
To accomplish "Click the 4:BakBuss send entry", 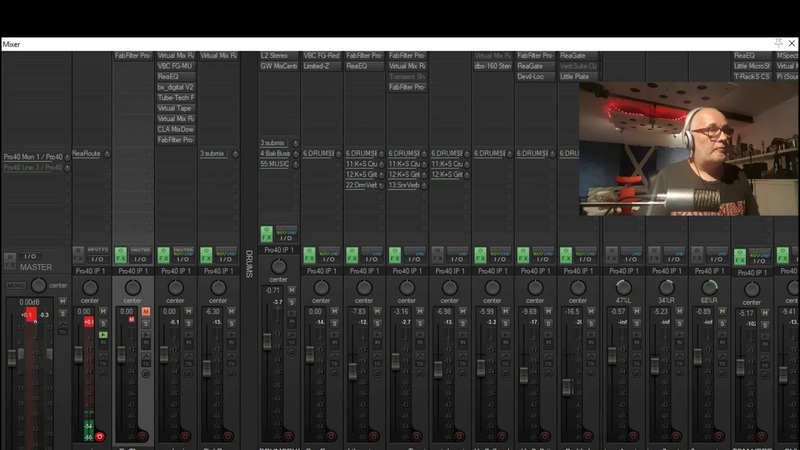I will (274, 154).
